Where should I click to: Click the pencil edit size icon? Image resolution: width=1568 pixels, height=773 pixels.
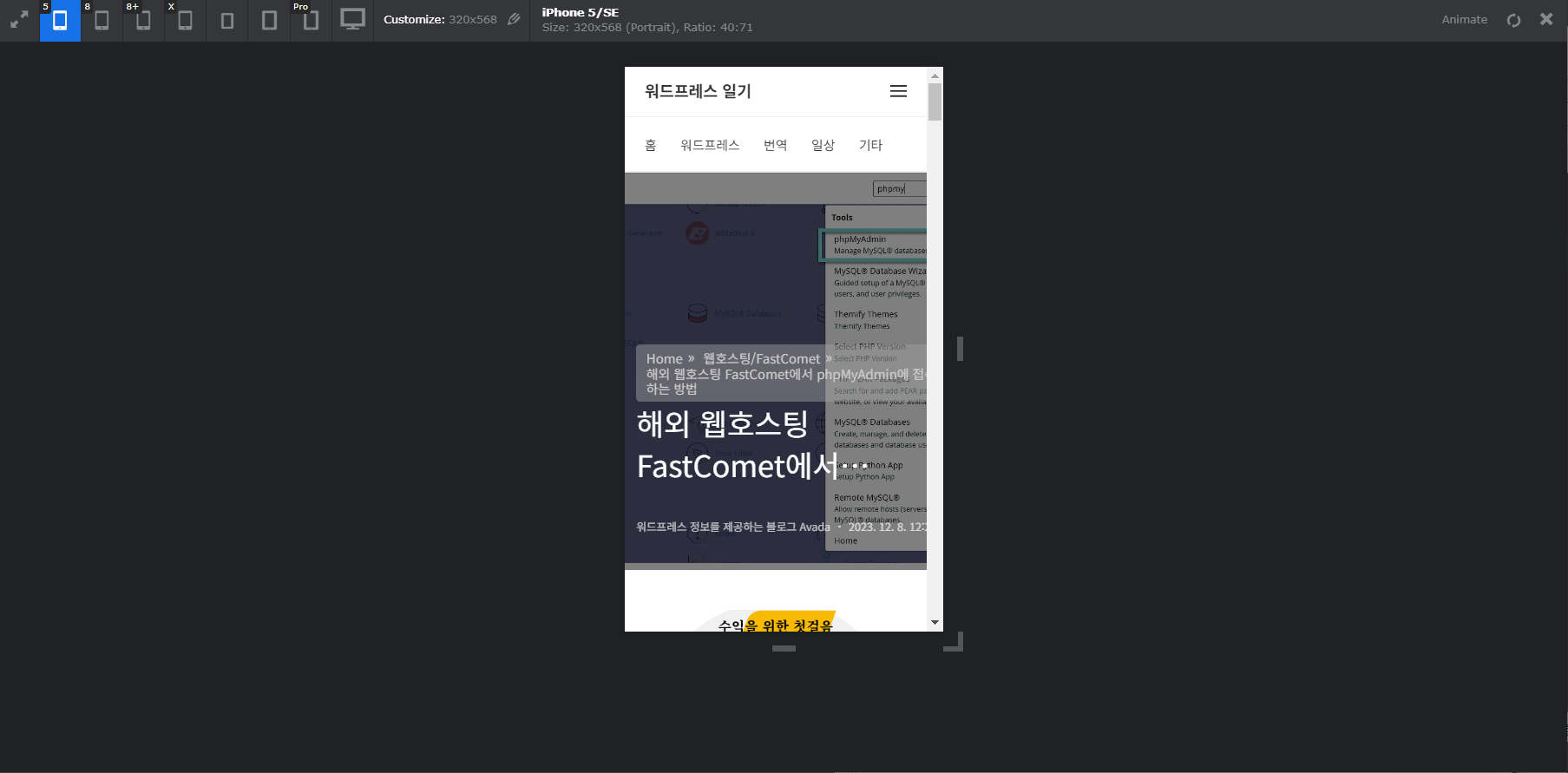point(514,19)
